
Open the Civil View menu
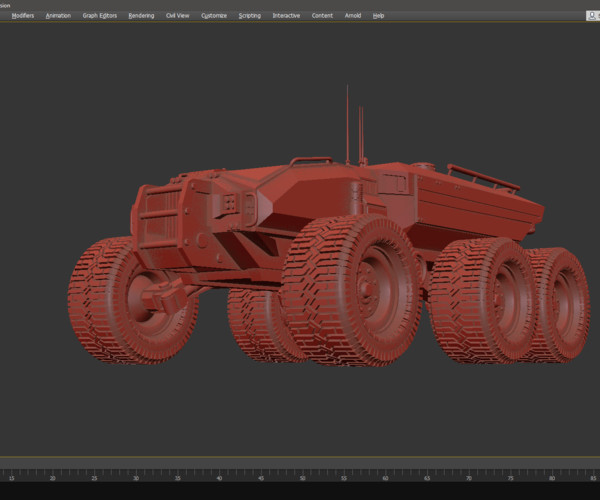pos(178,16)
